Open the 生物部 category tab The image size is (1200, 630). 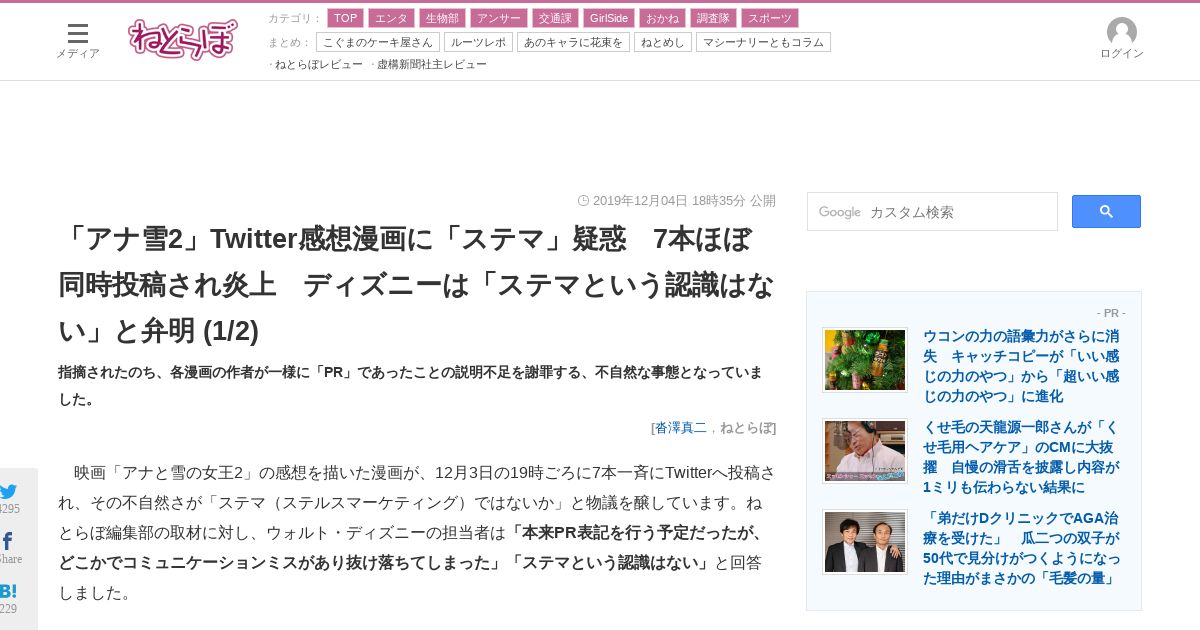coord(442,18)
